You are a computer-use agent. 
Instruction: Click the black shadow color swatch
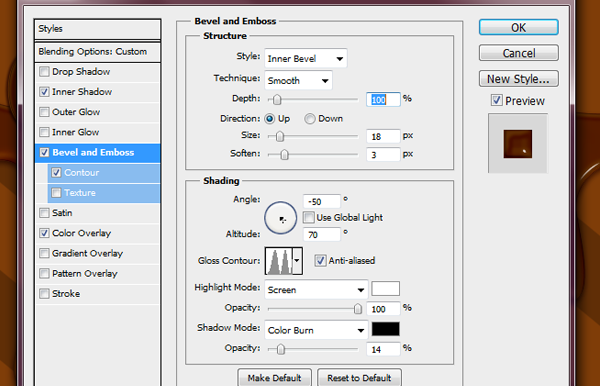click(385, 329)
